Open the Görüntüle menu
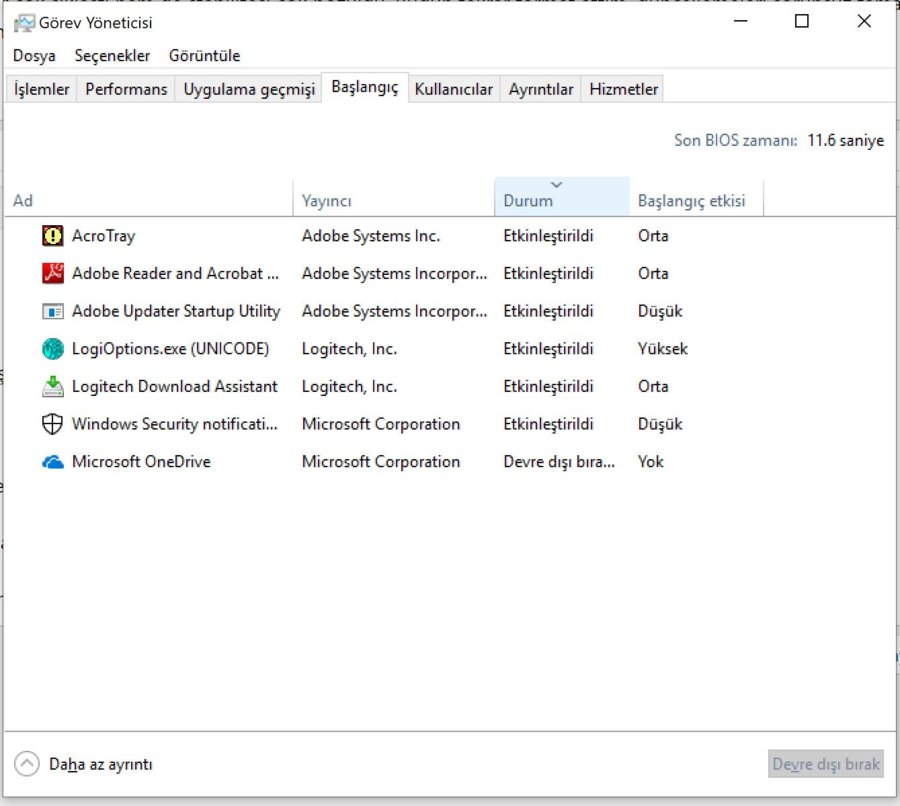The height and width of the screenshot is (806, 900). pyautogui.click(x=204, y=56)
